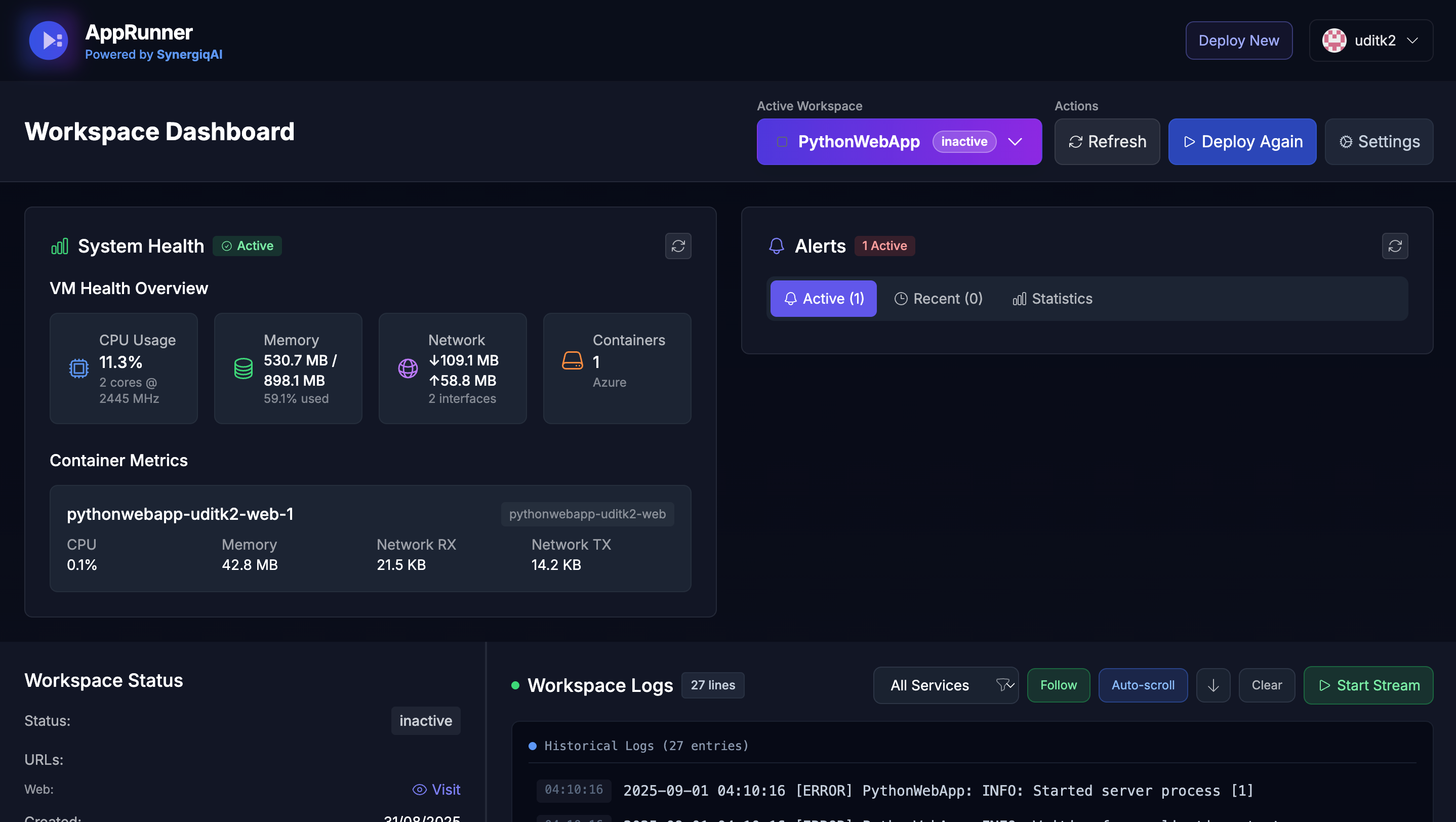Click the Azure containers label

(610, 383)
